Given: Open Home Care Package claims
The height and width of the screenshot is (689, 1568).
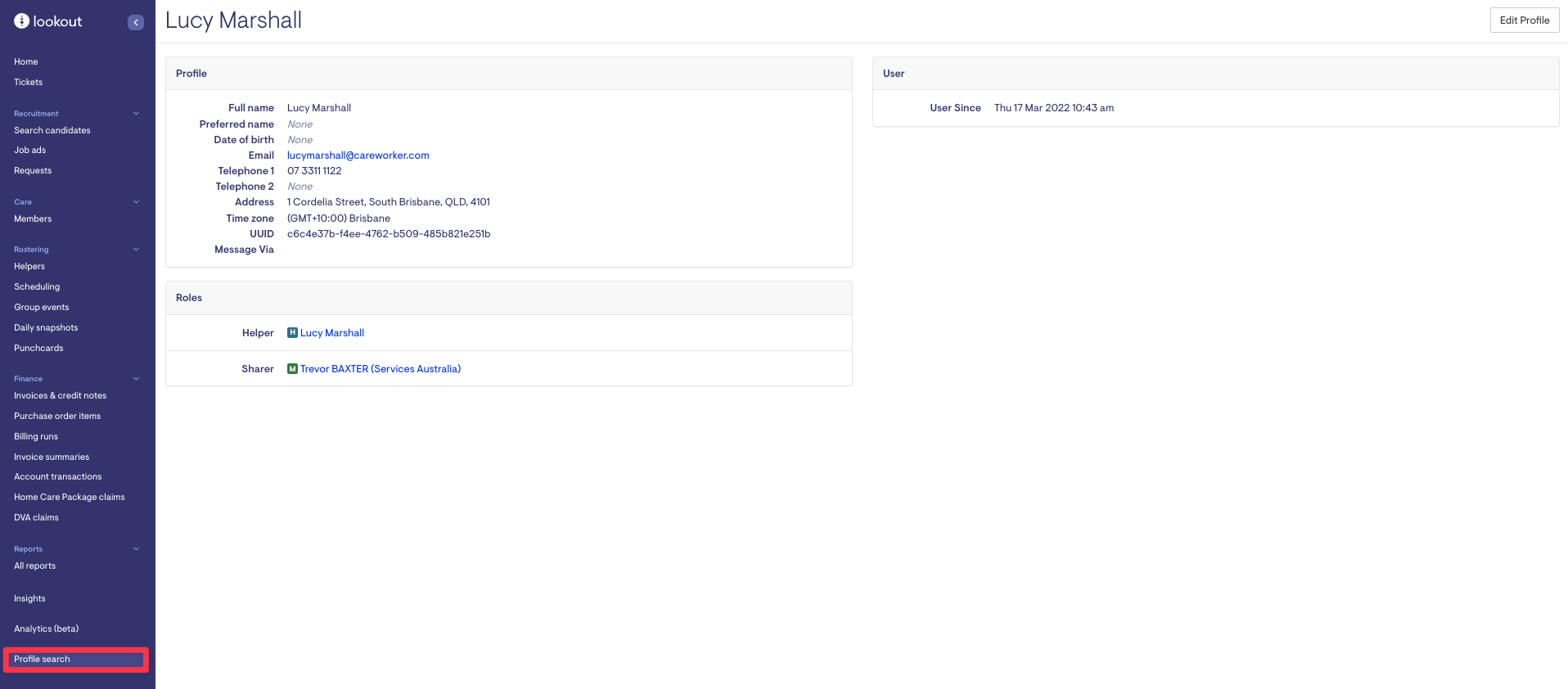Looking at the screenshot, I should click(x=70, y=498).
